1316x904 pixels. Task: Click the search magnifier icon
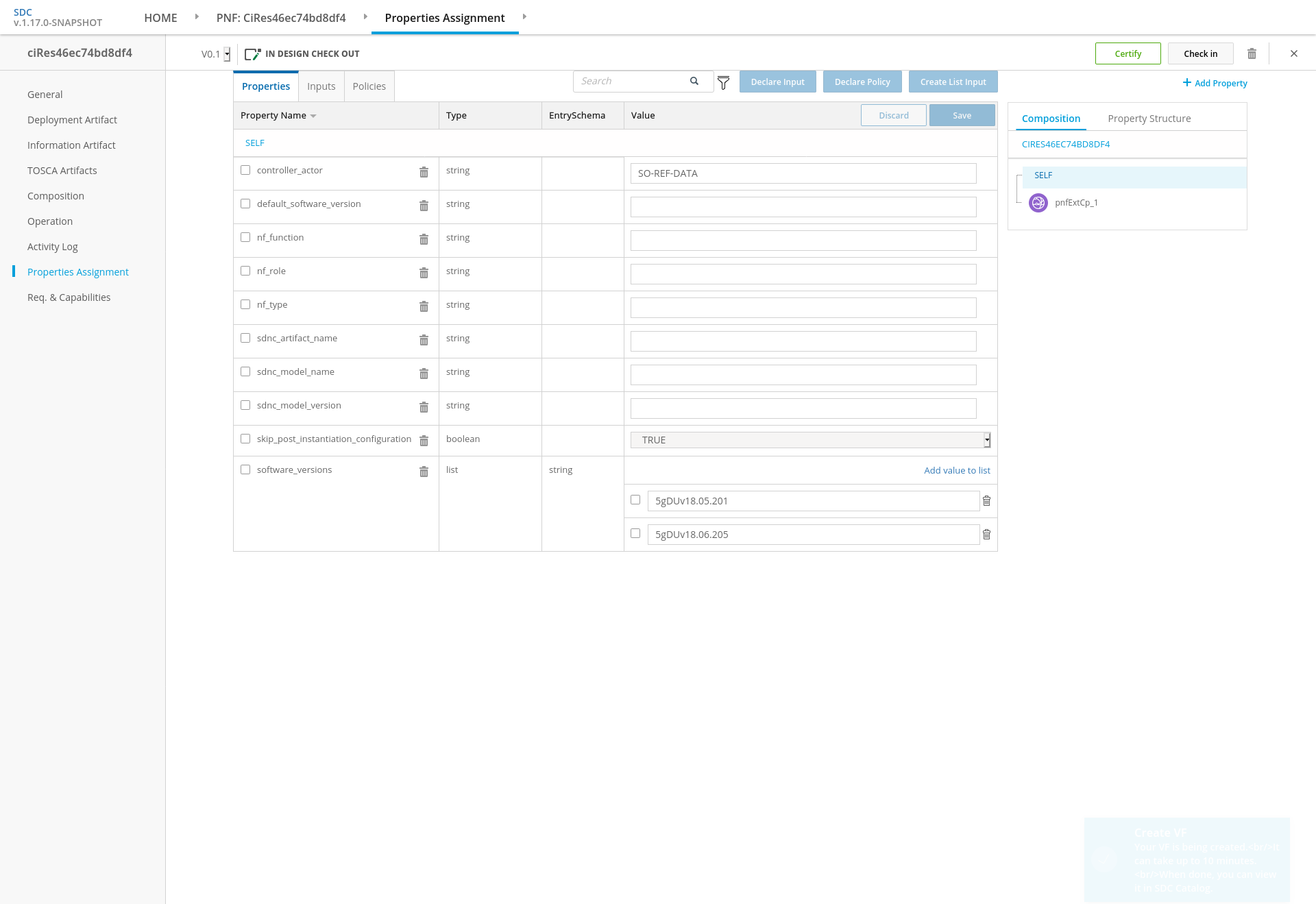click(x=694, y=81)
